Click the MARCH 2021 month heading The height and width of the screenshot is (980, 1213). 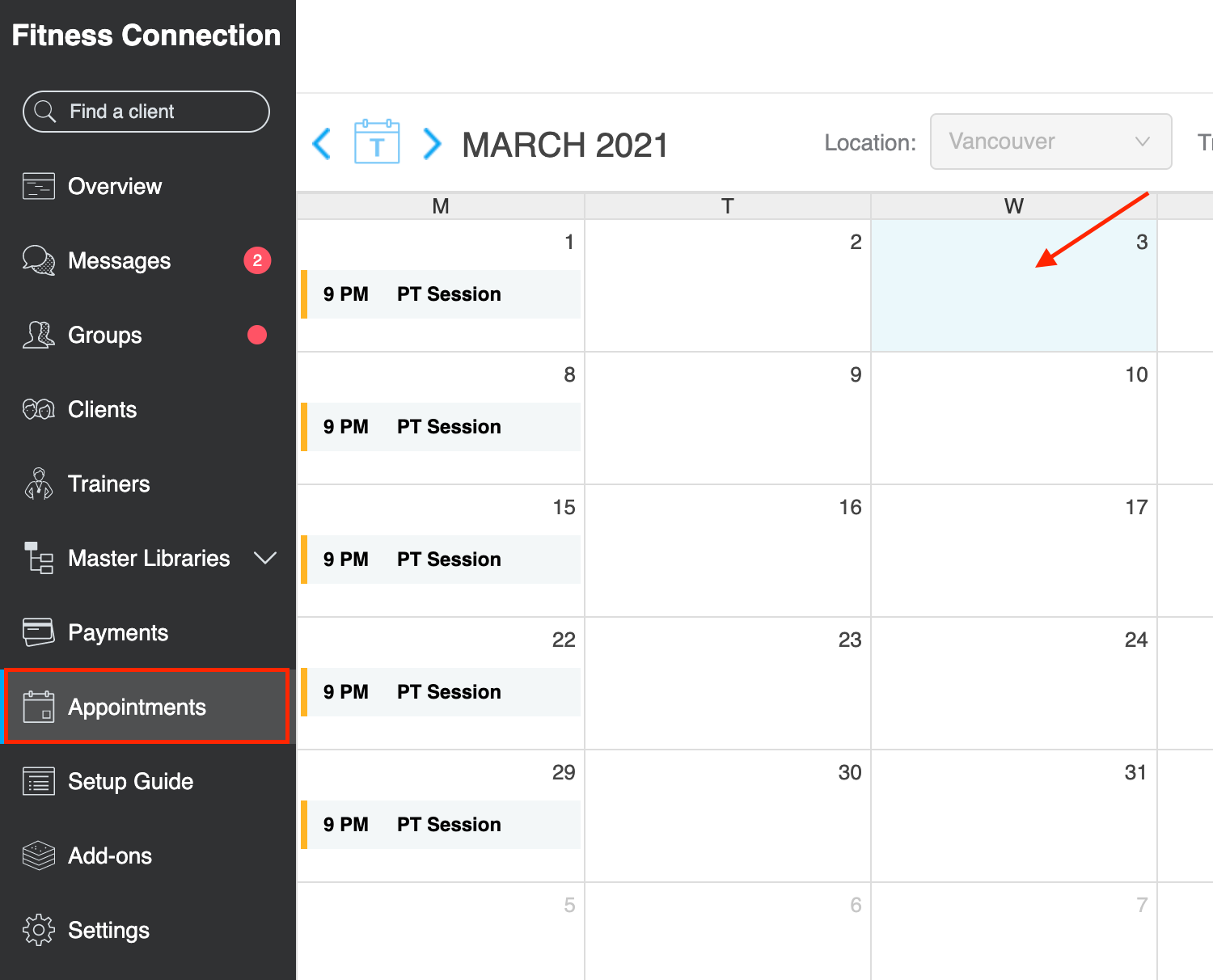(x=565, y=146)
